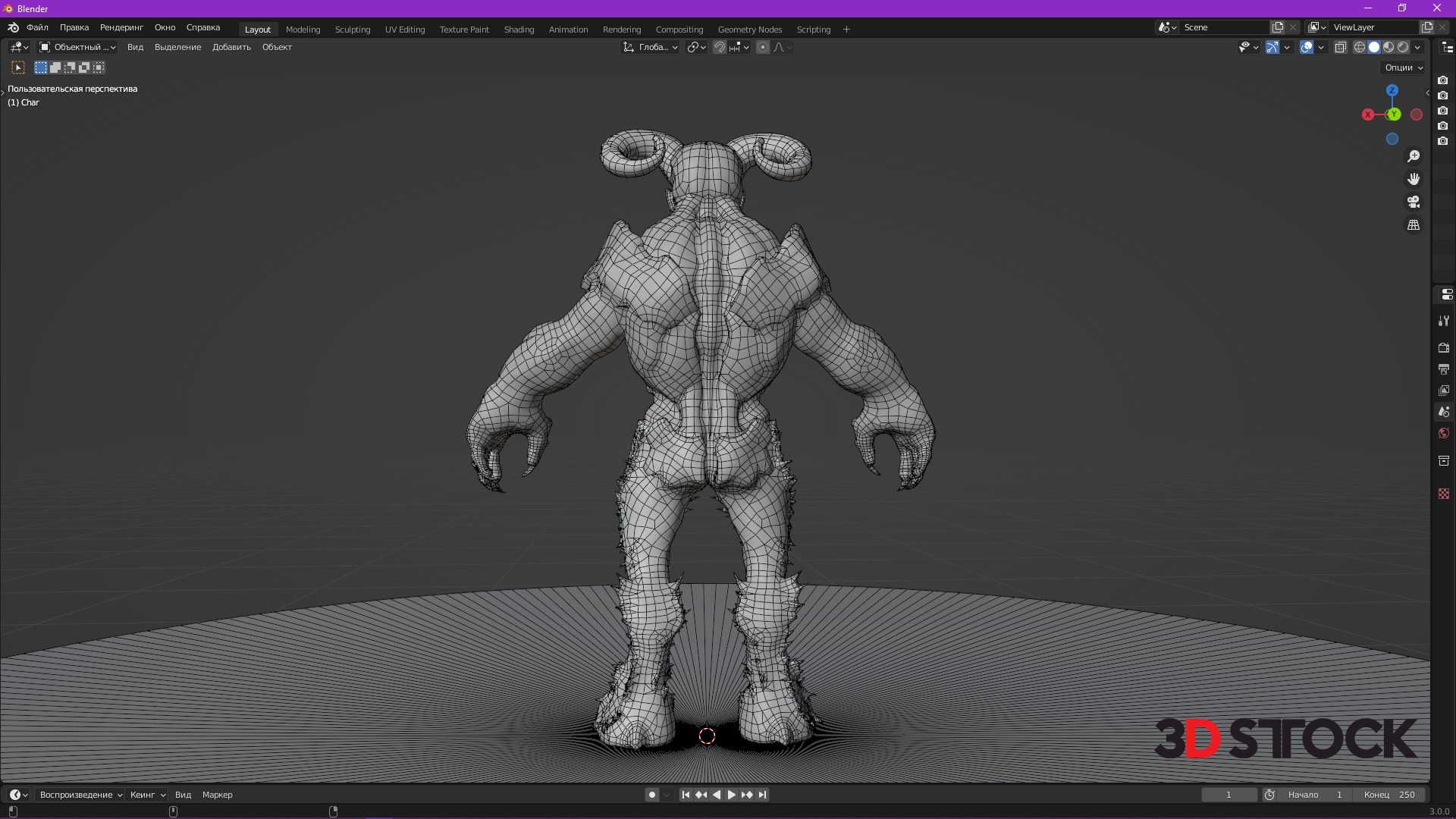
Task: Switch to the Sculpting workspace tab
Action: [x=353, y=30]
